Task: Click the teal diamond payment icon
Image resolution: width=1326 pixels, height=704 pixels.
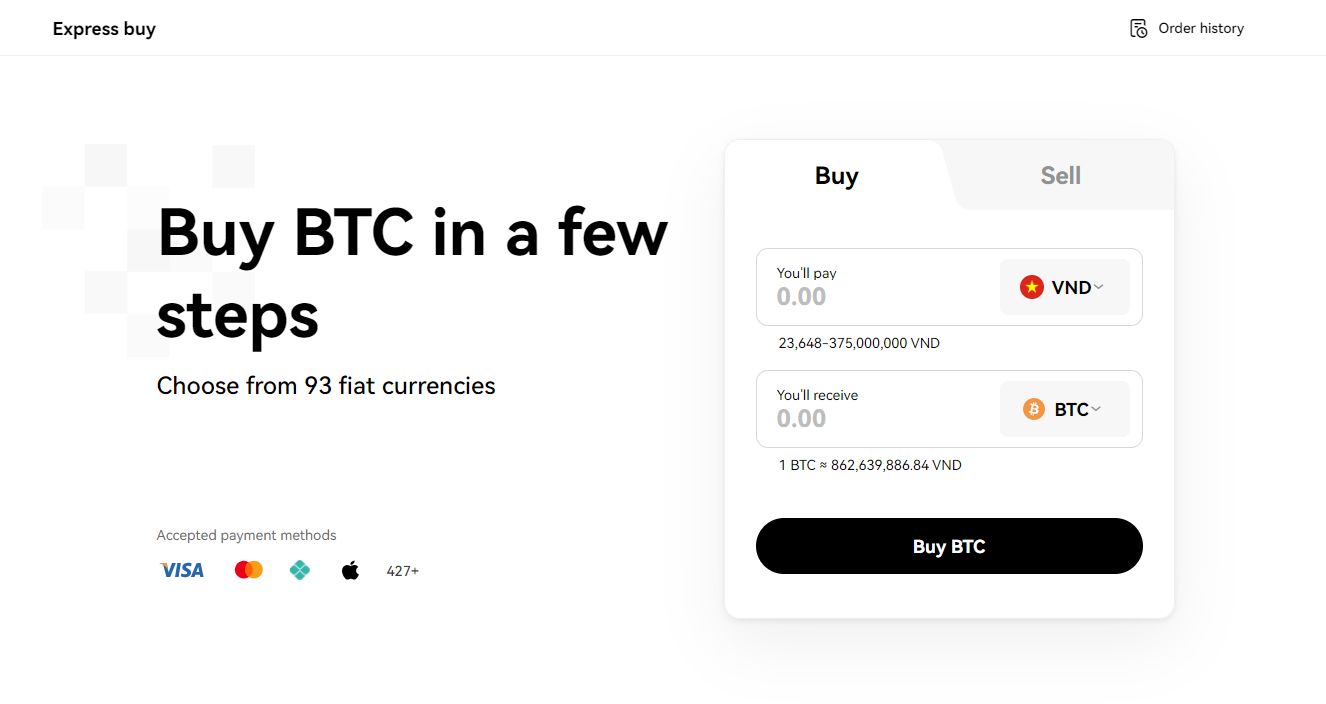Action: (x=299, y=570)
